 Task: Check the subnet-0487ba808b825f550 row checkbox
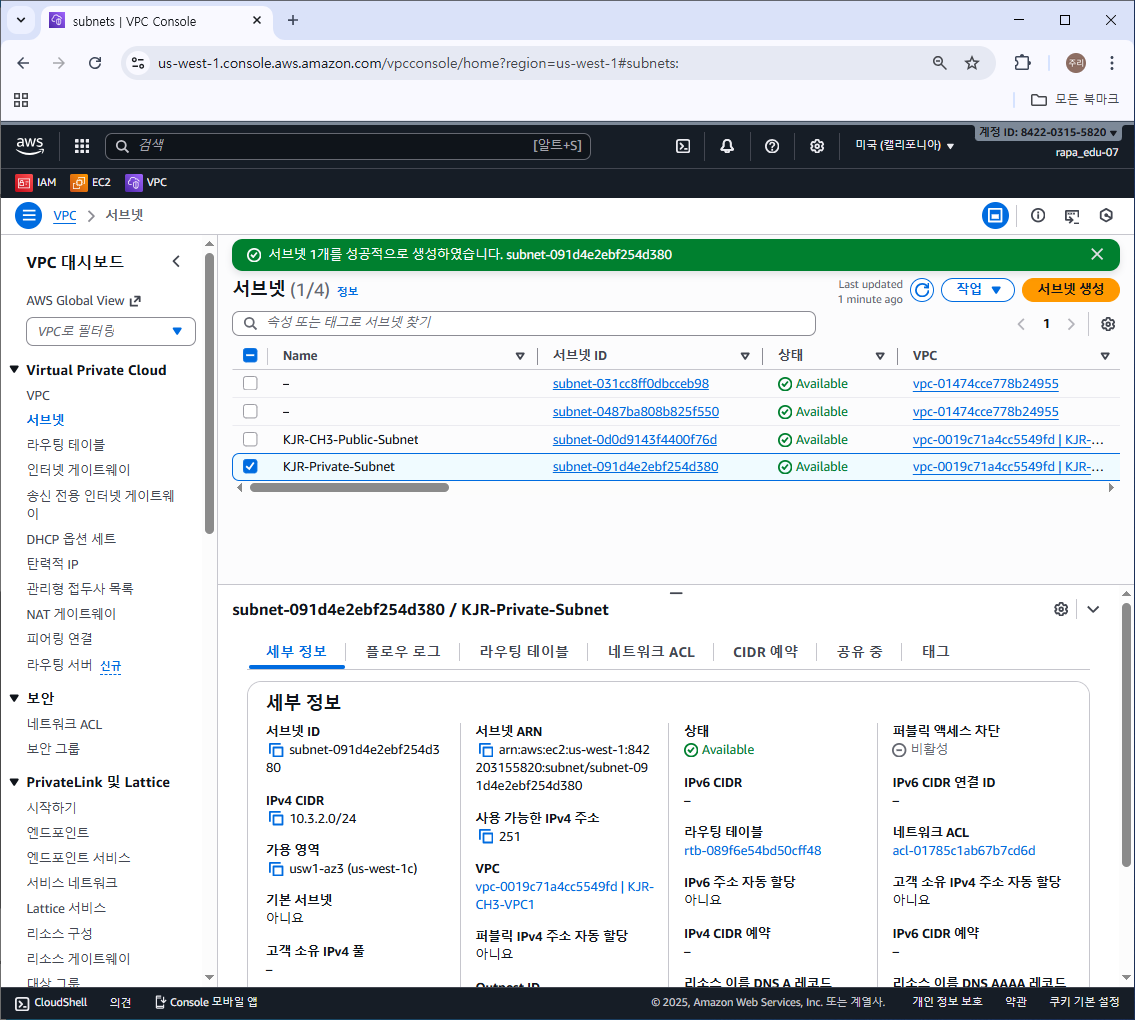click(250, 411)
